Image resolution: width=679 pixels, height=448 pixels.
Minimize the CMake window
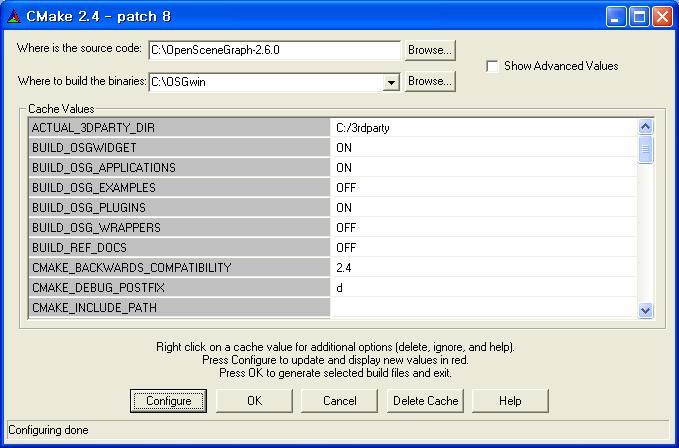pyautogui.click(x=615, y=17)
